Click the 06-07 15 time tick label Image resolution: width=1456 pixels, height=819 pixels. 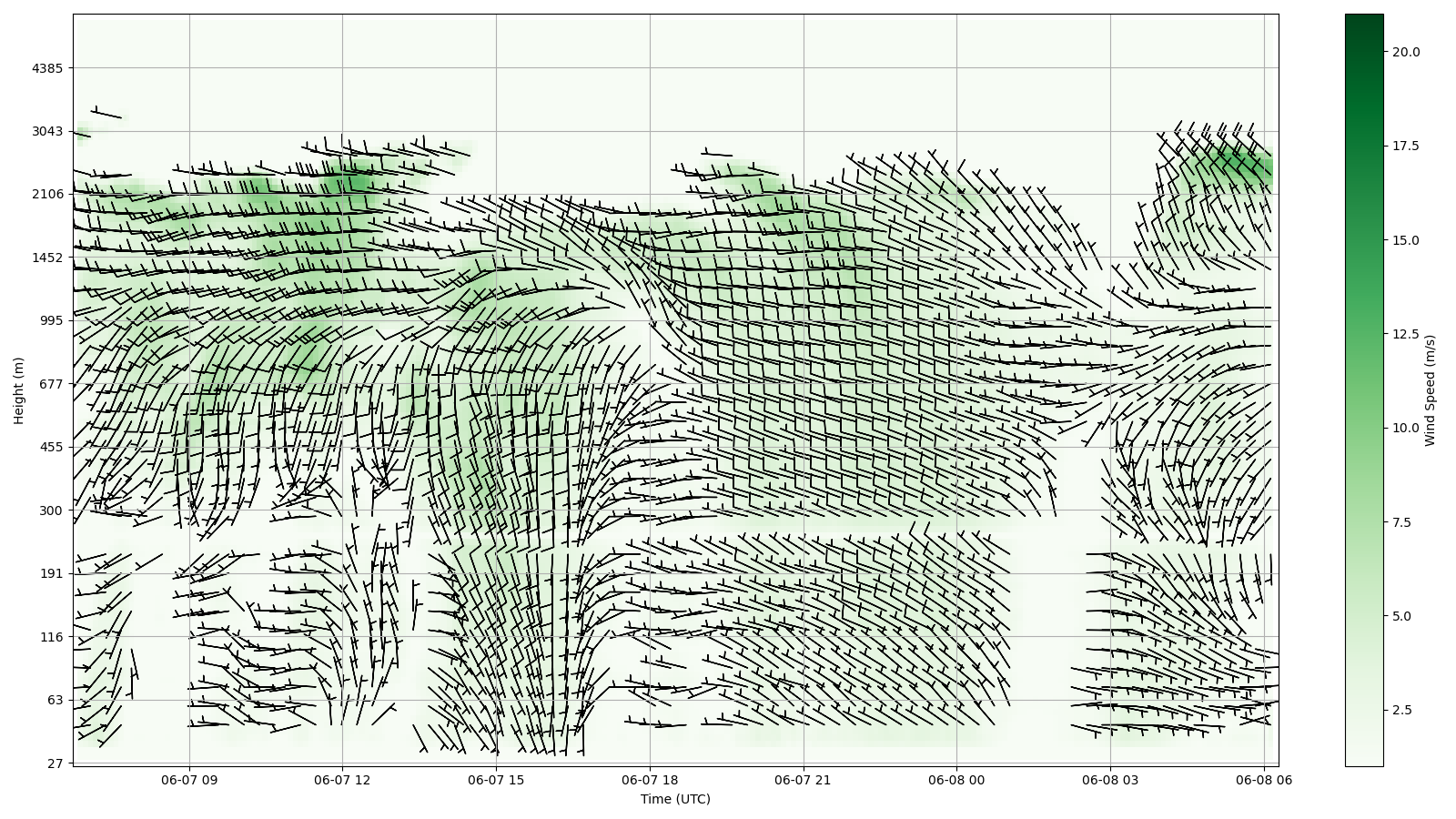click(496, 780)
